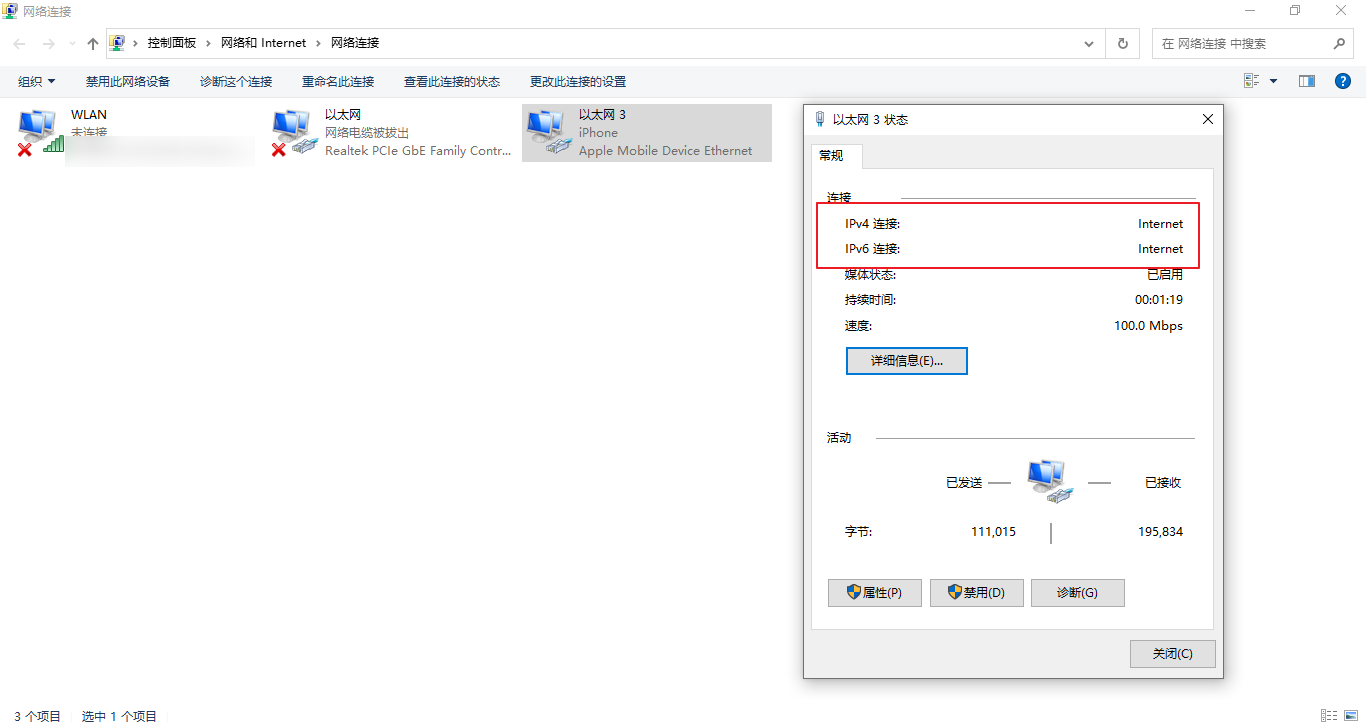Click the 在 网络连接 中搜索 search box

(1240, 44)
